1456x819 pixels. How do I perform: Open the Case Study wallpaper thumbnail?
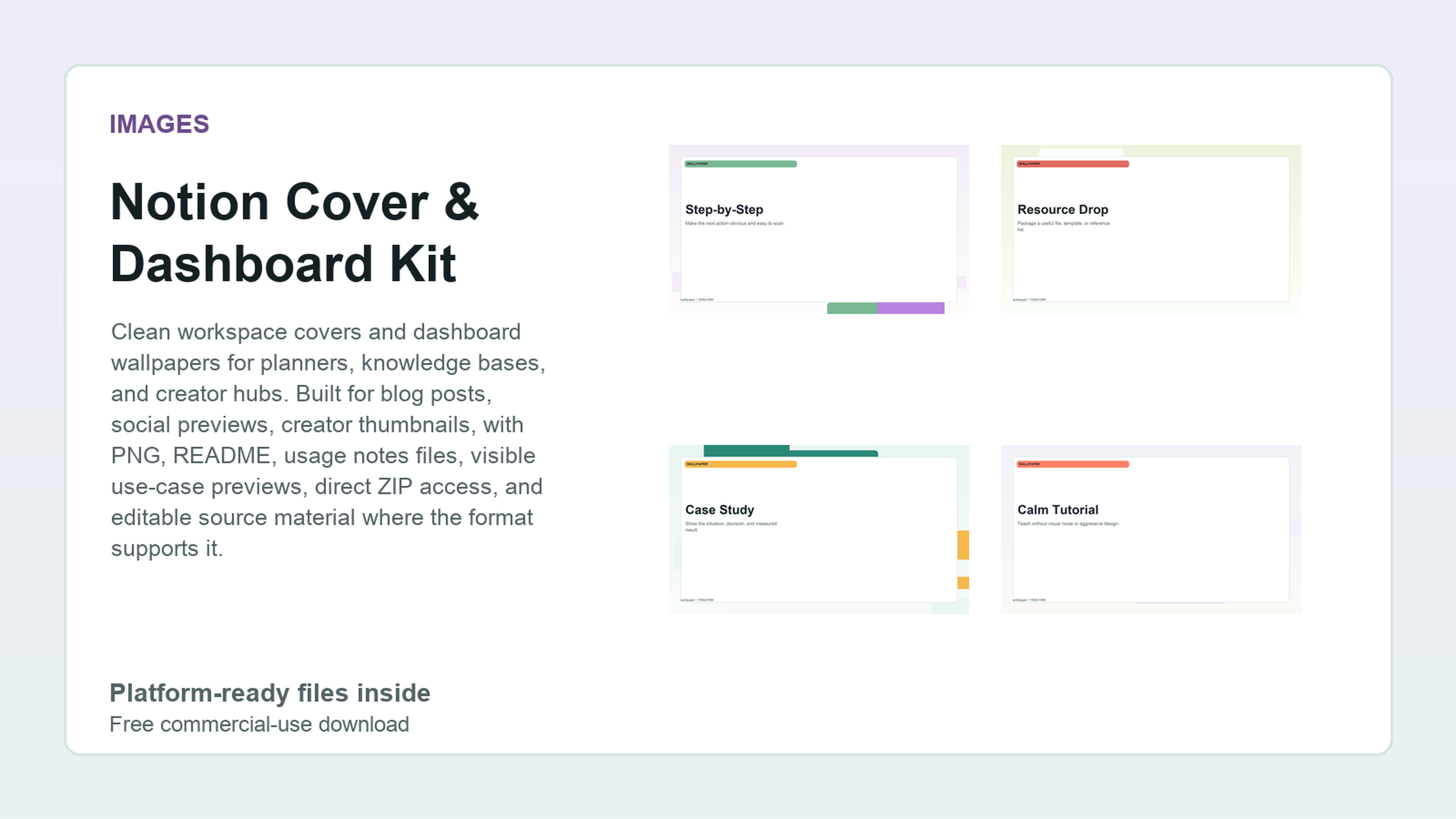pyautogui.click(x=819, y=529)
